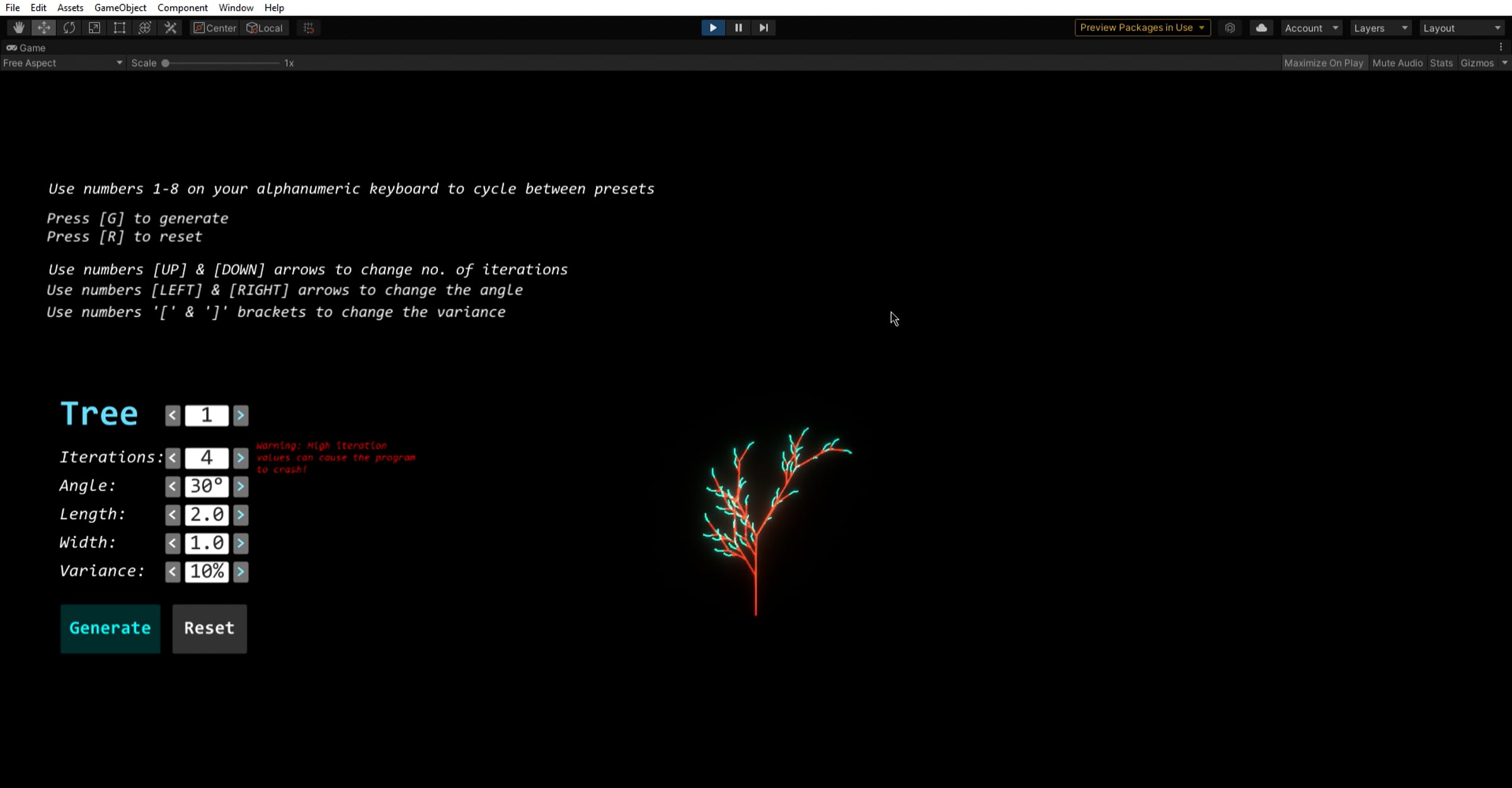Pause the game playback
This screenshot has width=1512, height=788.
(738, 28)
